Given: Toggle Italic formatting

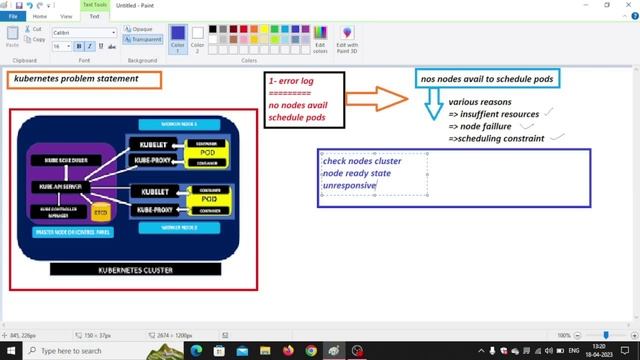Looking at the screenshot, I should coord(90,47).
